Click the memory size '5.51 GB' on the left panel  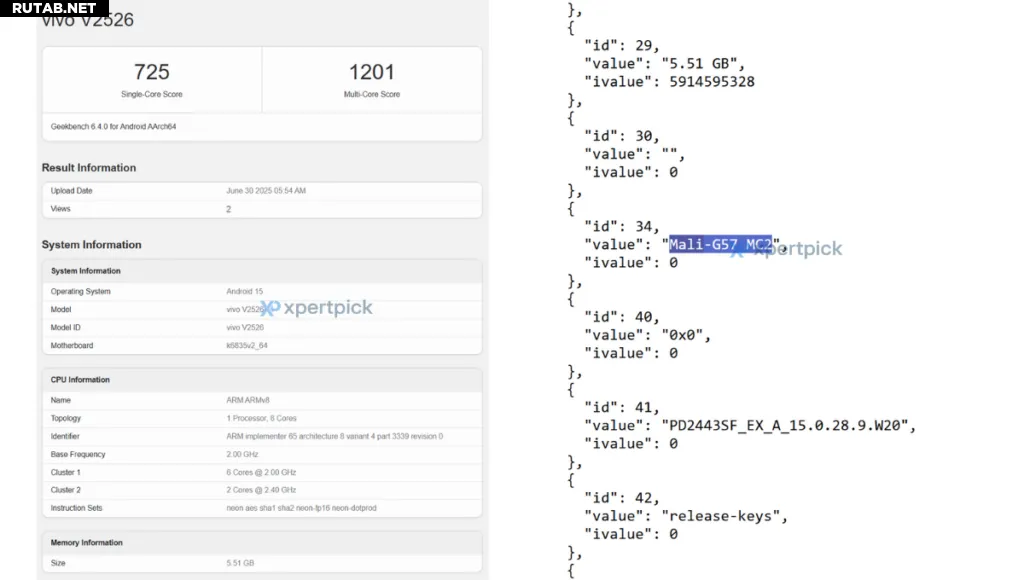[x=240, y=563]
